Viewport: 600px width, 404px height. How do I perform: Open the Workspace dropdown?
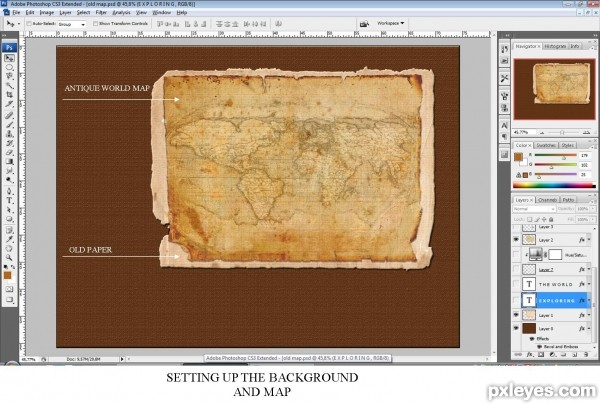390,23
